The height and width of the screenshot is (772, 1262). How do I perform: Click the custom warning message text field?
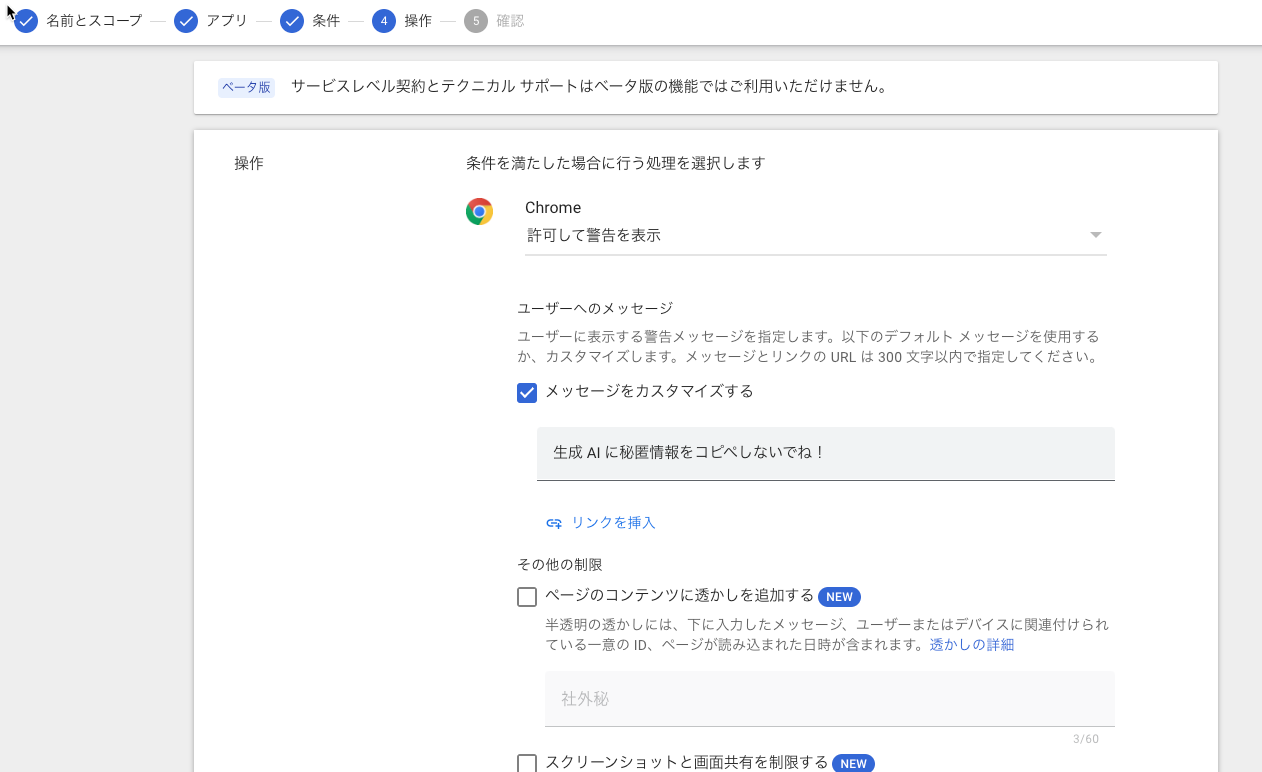pyautogui.click(x=826, y=454)
